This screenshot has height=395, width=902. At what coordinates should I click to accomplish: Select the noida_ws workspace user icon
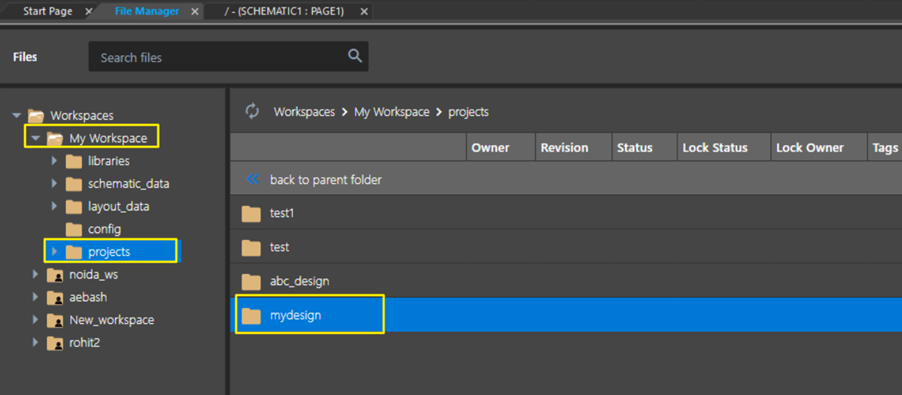pos(54,275)
